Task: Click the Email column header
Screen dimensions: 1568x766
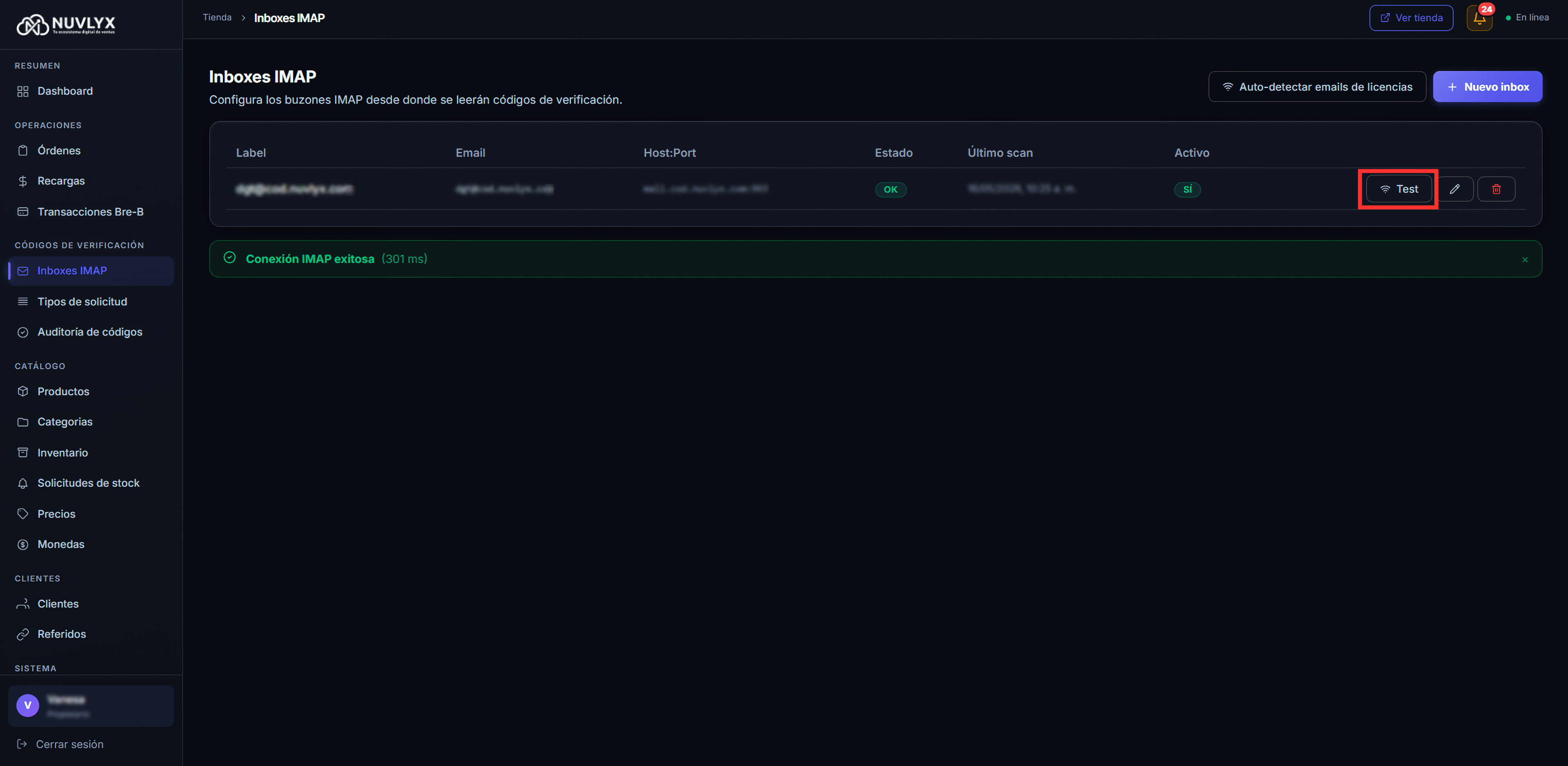Action: coord(471,153)
